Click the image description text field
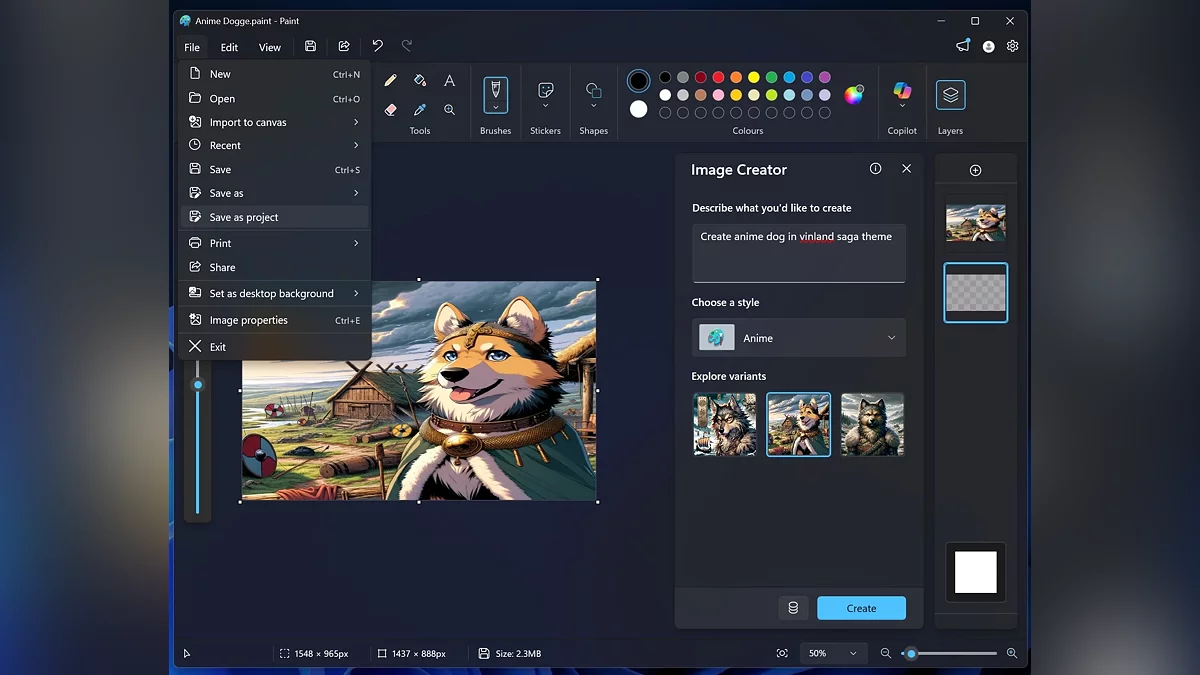 pyautogui.click(x=798, y=253)
